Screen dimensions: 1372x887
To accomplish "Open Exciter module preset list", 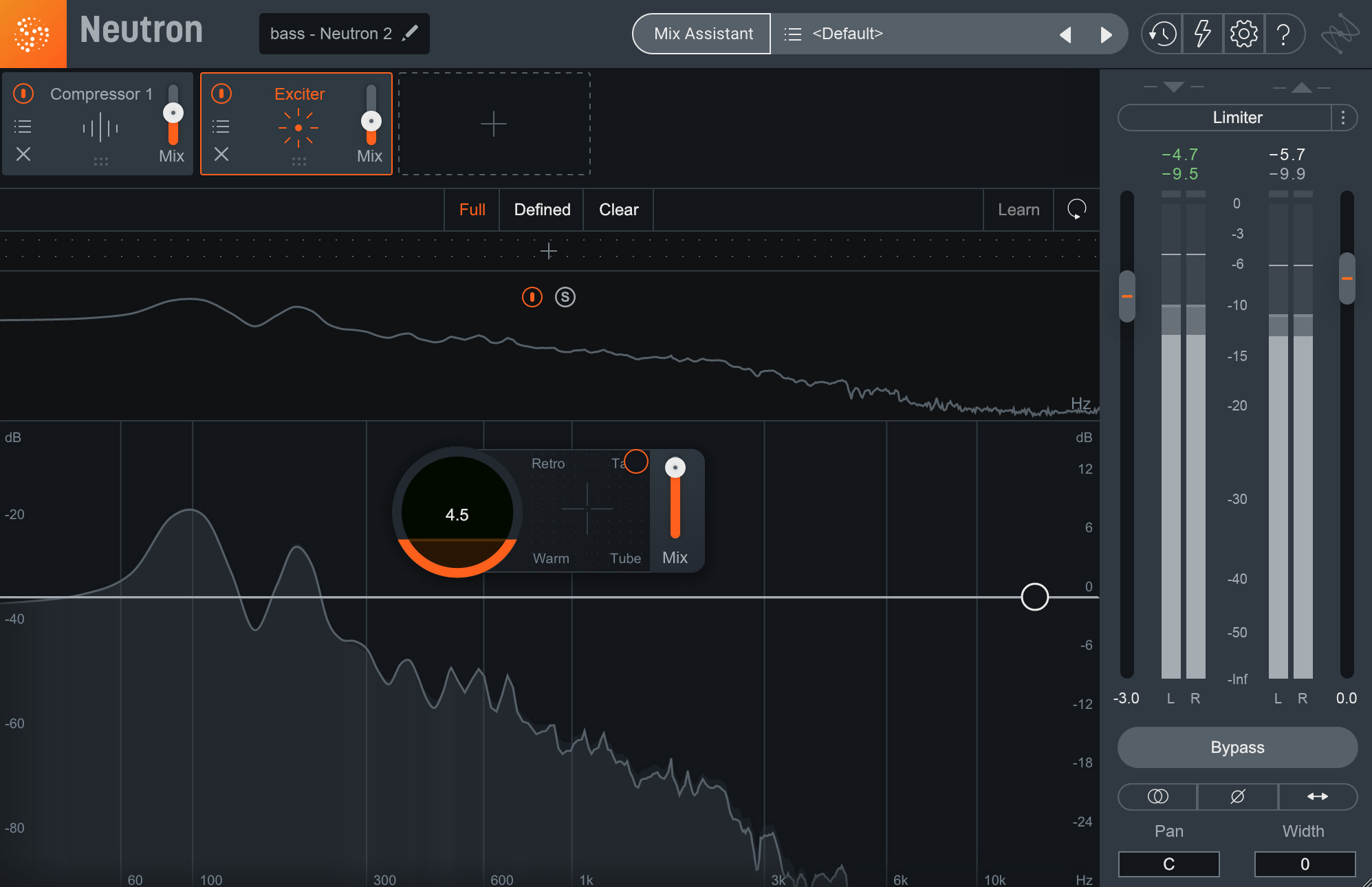I will pyautogui.click(x=221, y=127).
